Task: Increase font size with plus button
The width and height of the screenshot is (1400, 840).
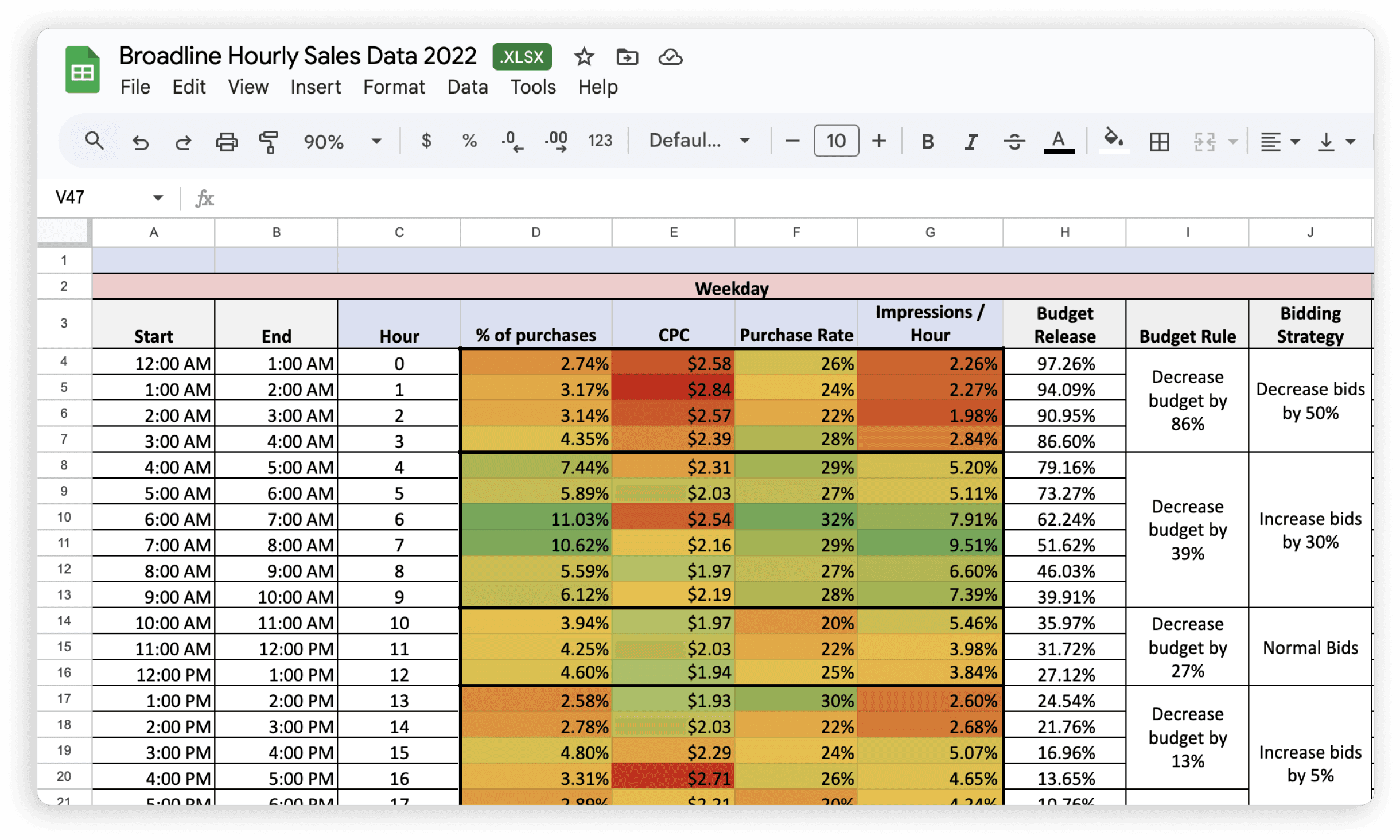Action: [879, 141]
